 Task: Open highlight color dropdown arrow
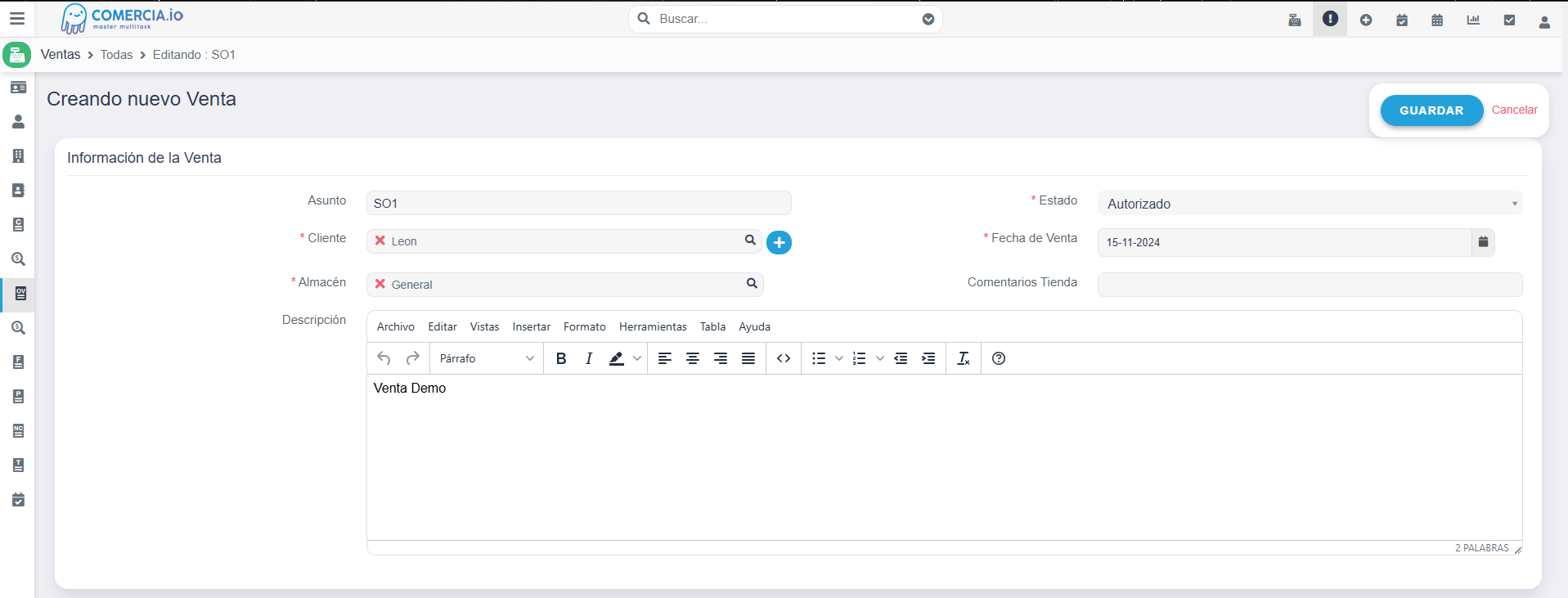pos(637,358)
